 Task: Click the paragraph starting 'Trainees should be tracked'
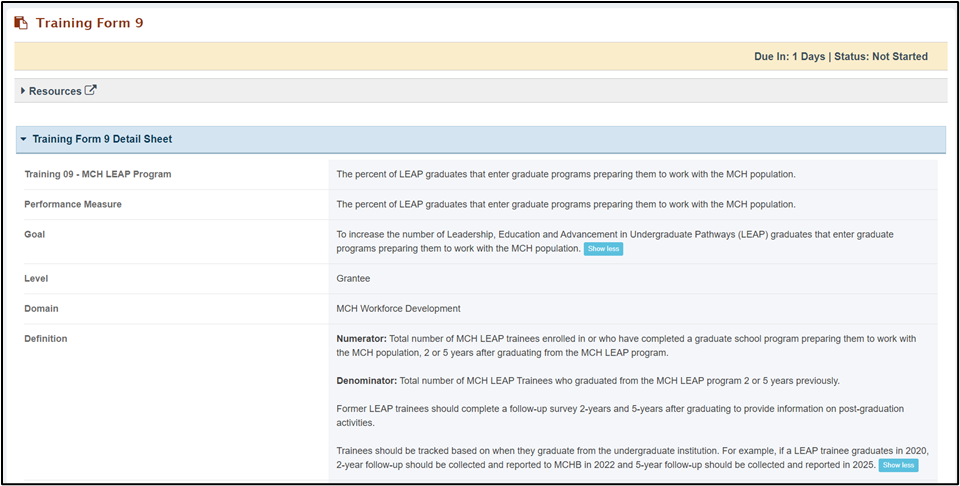click(x=632, y=458)
